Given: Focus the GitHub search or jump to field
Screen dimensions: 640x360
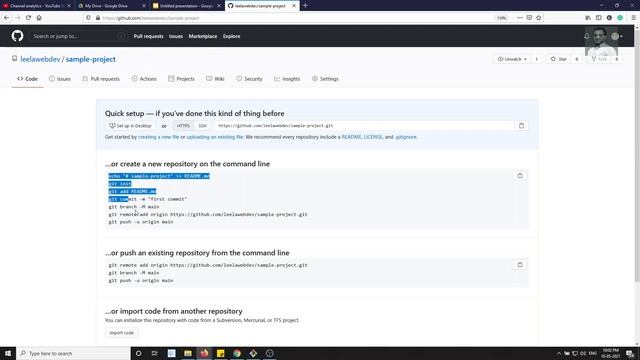Looking at the screenshot, I should [78, 36].
